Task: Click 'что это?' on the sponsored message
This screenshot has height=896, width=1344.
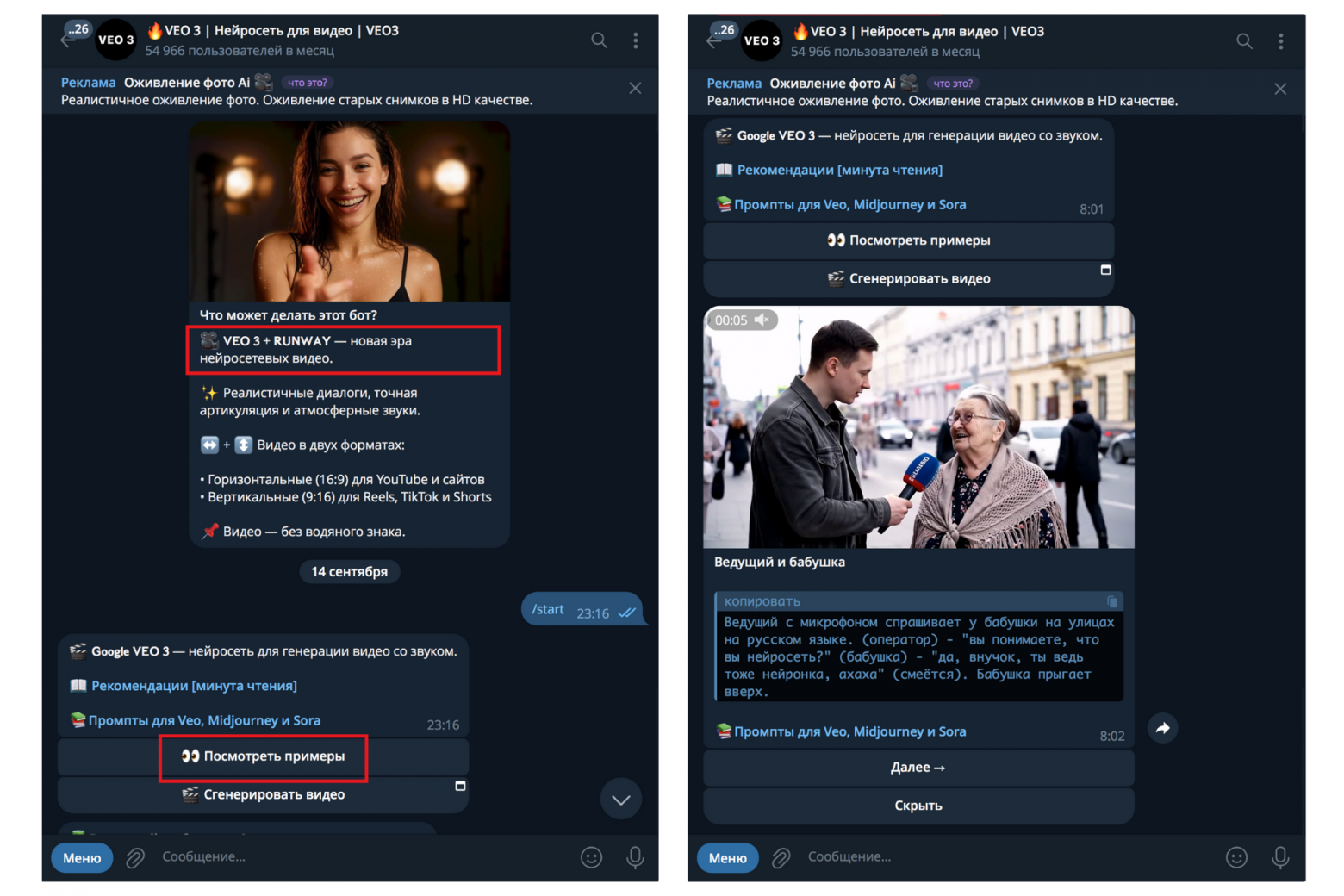Action: point(308,82)
